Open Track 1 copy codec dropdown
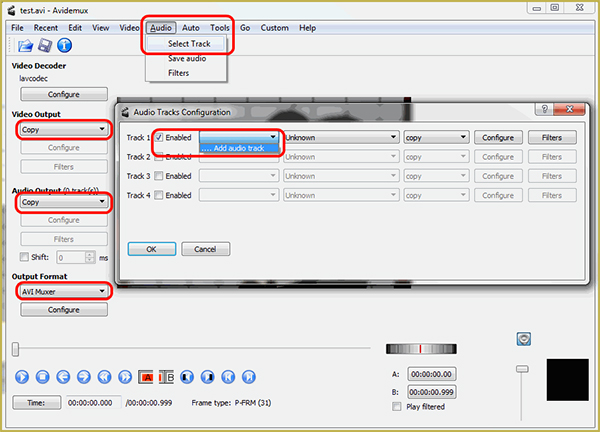The height and width of the screenshot is (432, 600). 436,137
